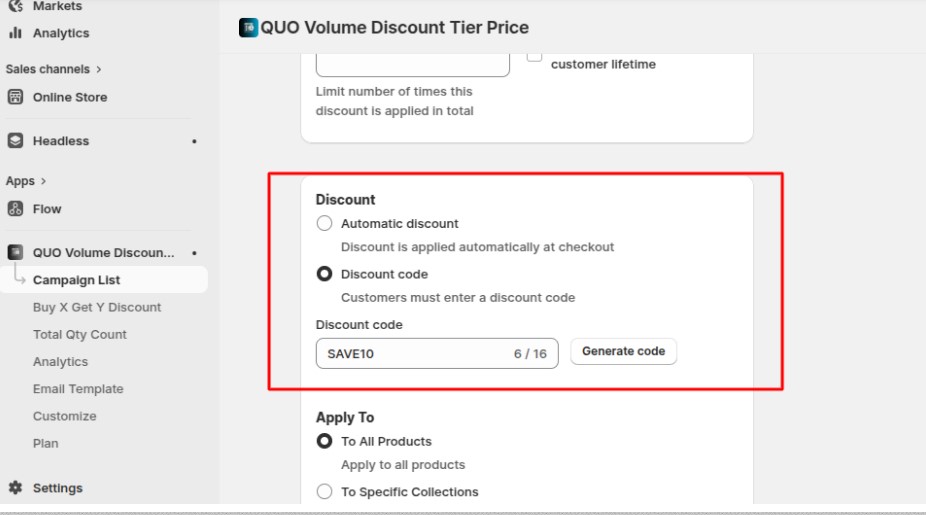Go to Total Qty Count page
This screenshot has height=515, width=926.
point(79,335)
